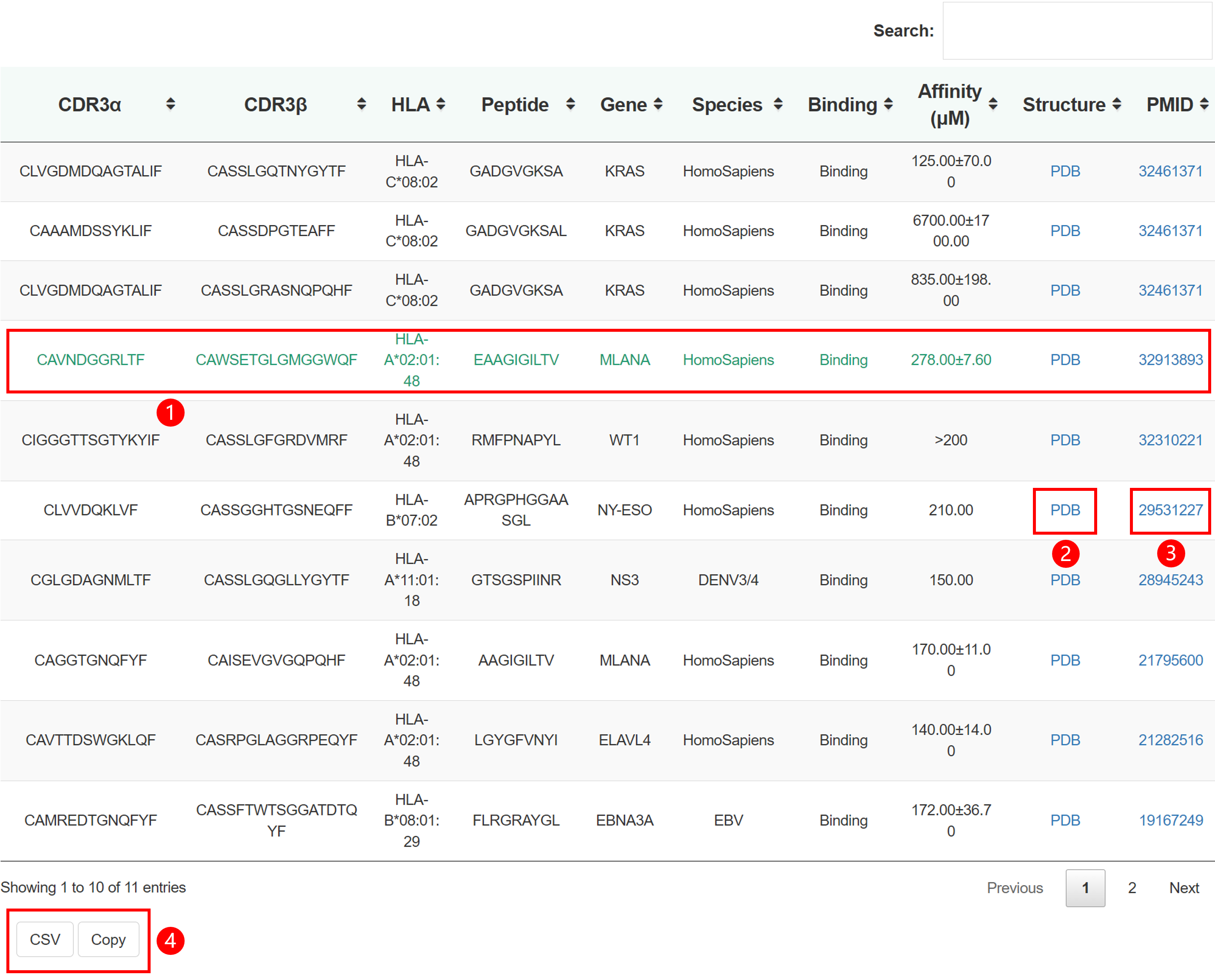Sort by Structure column arrows

1116,105
